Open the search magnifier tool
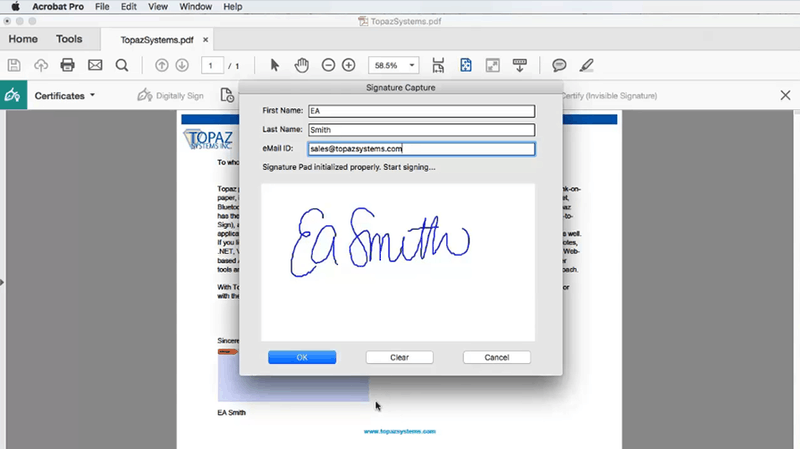The height and width of the screenshot is (449, 800). pos(122,65)
